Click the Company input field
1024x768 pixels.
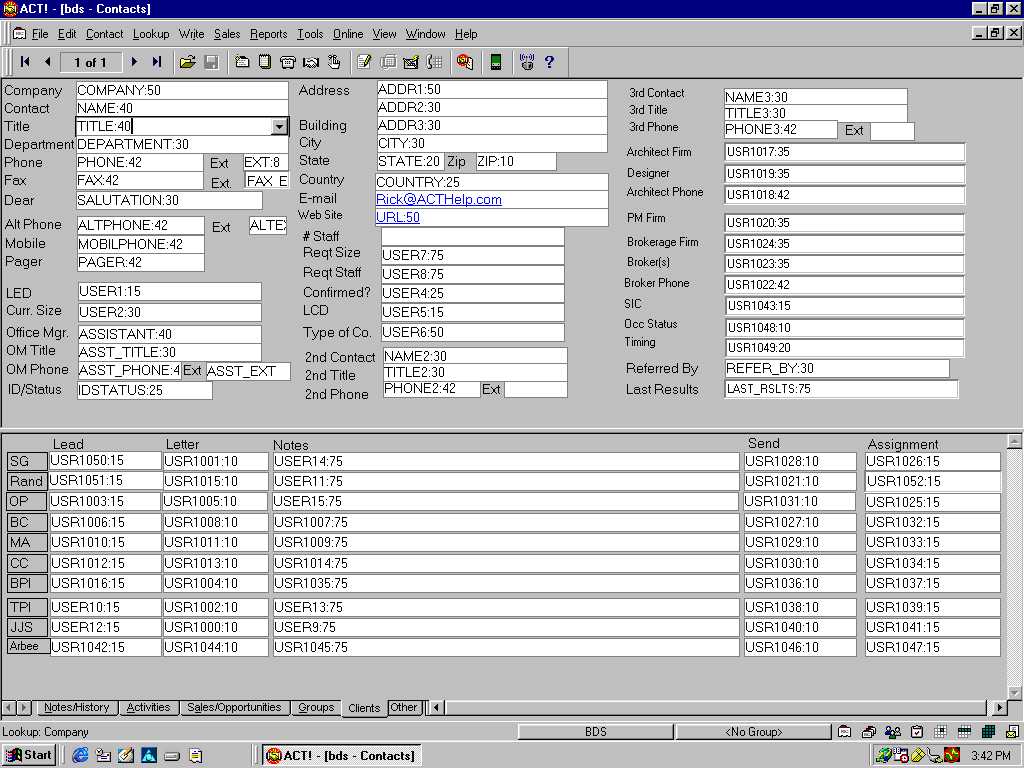coord(182,90)
